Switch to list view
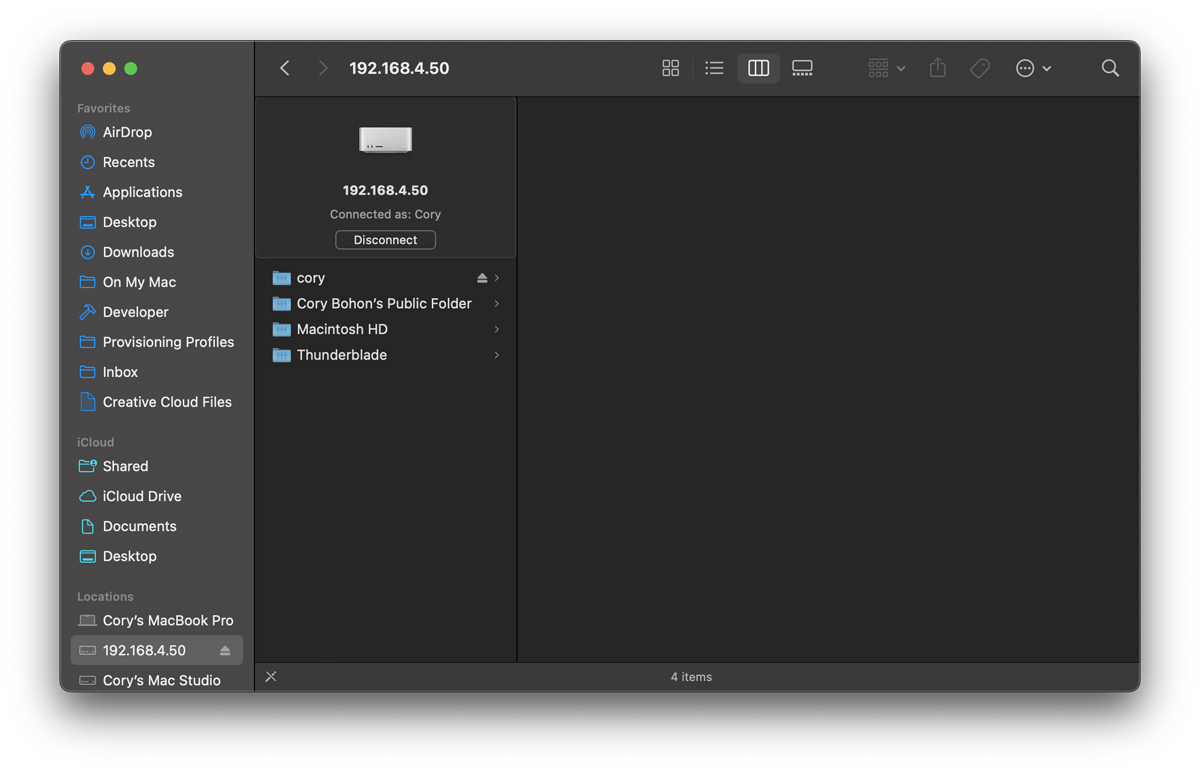 pyautogui.click(x=714, y=68)
